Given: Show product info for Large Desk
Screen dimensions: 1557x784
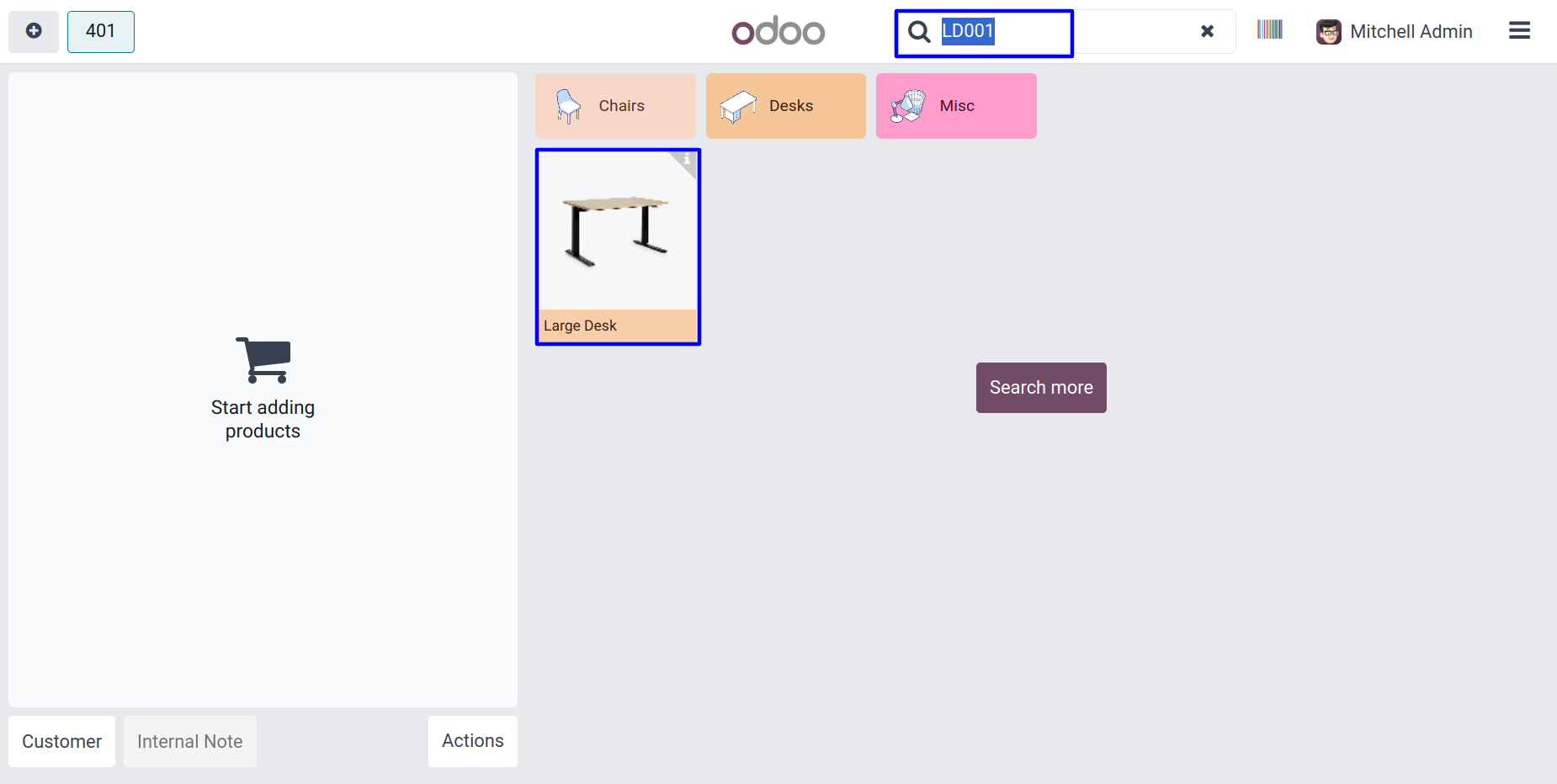Looking at the screenshot, I should pos(687,159).
